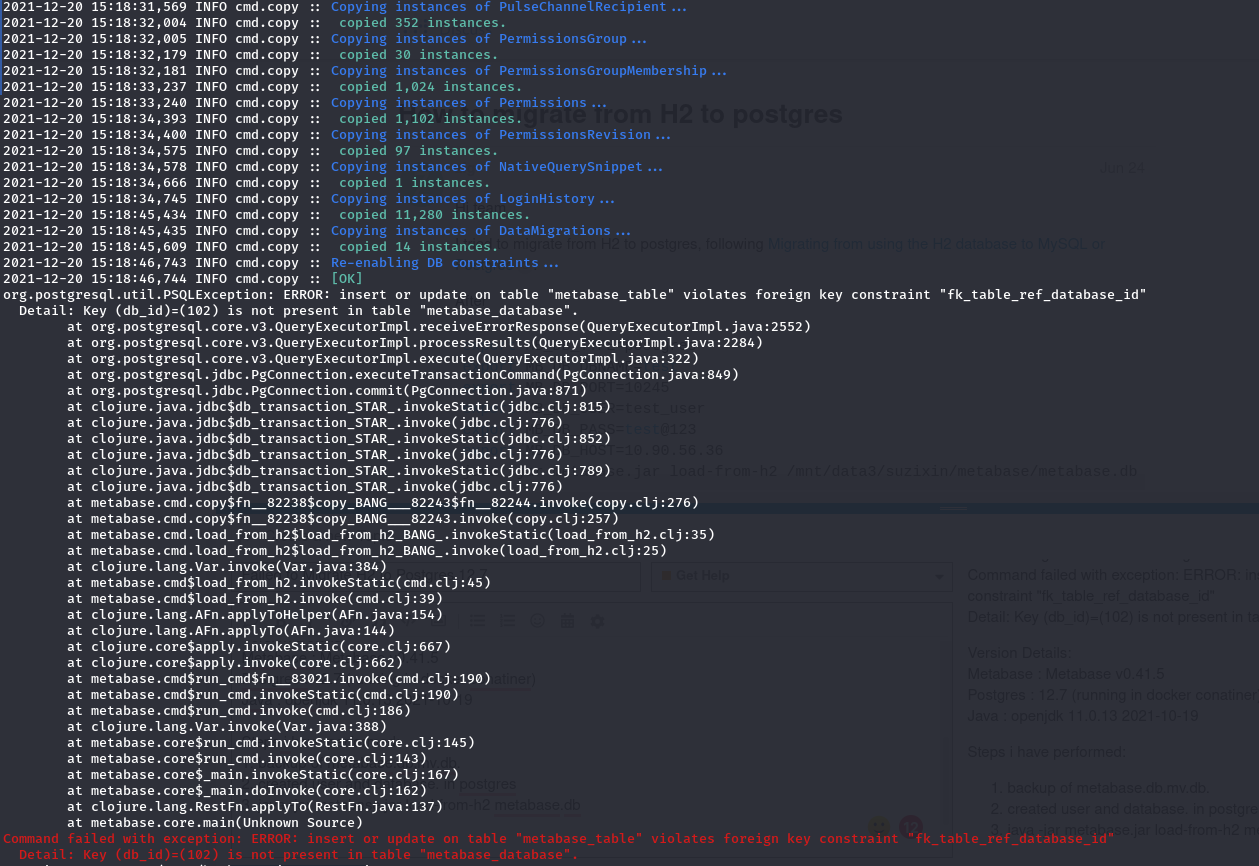Grab the composer resize handle

(x=953, y=508)
